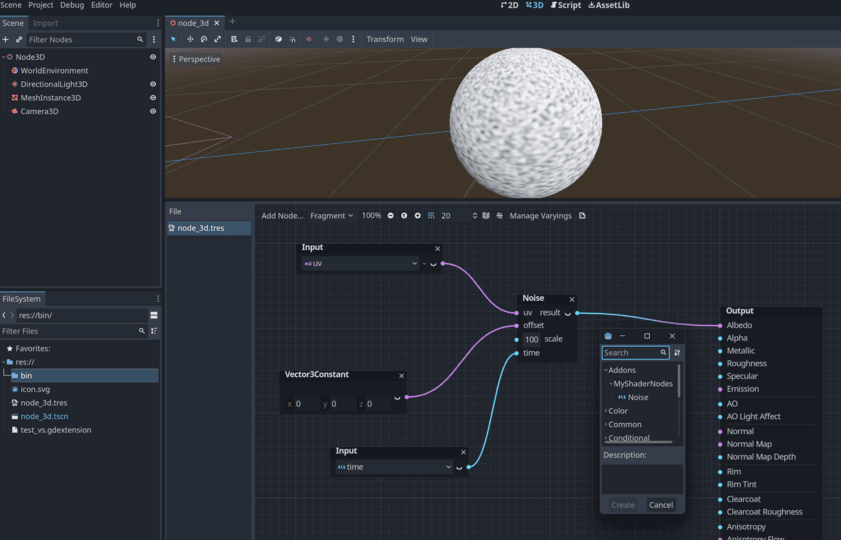Open the AssetLib workspace
The height and width of the screenshot is (540, 841).
click(x=608, y=5)
